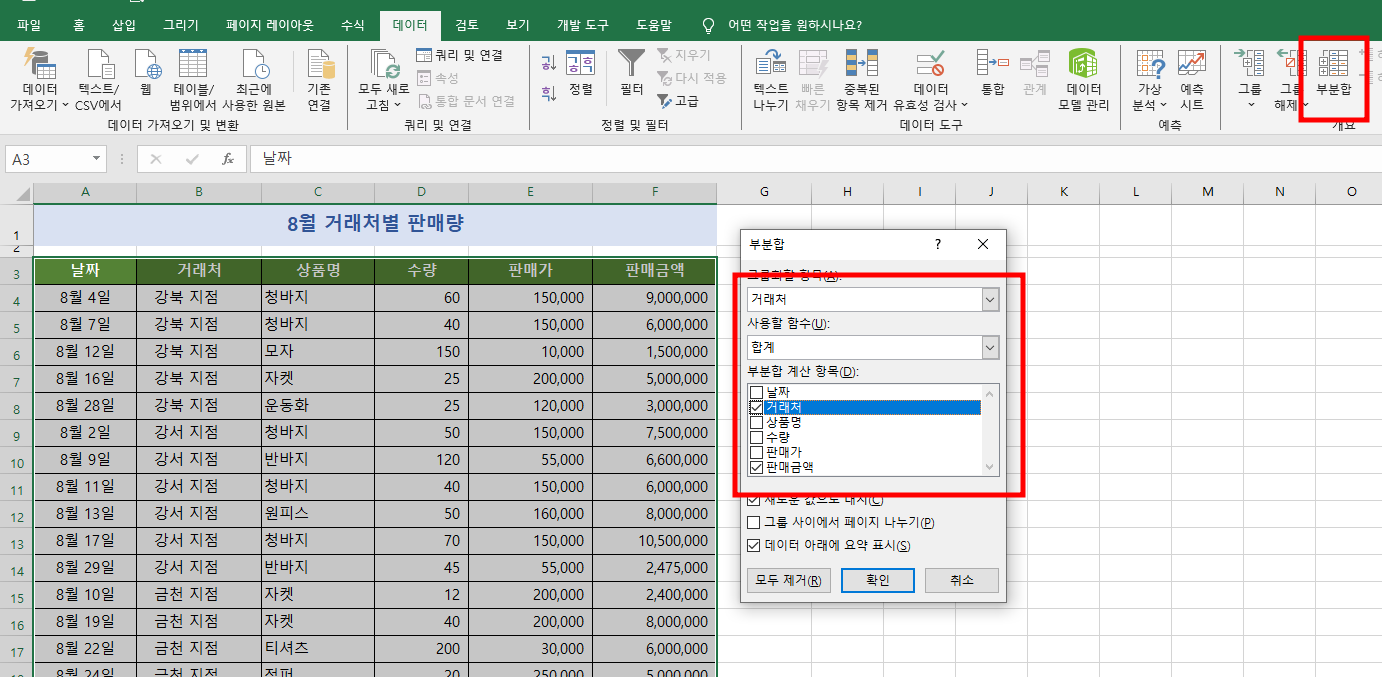This screenshot has width=1382, height=677.
Task: Click the fx insert function icon
Action: click(x=228, y=159)
